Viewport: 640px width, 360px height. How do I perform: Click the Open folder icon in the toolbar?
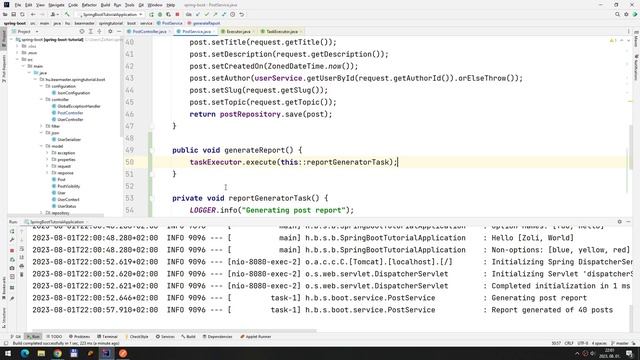click(5, 14)
